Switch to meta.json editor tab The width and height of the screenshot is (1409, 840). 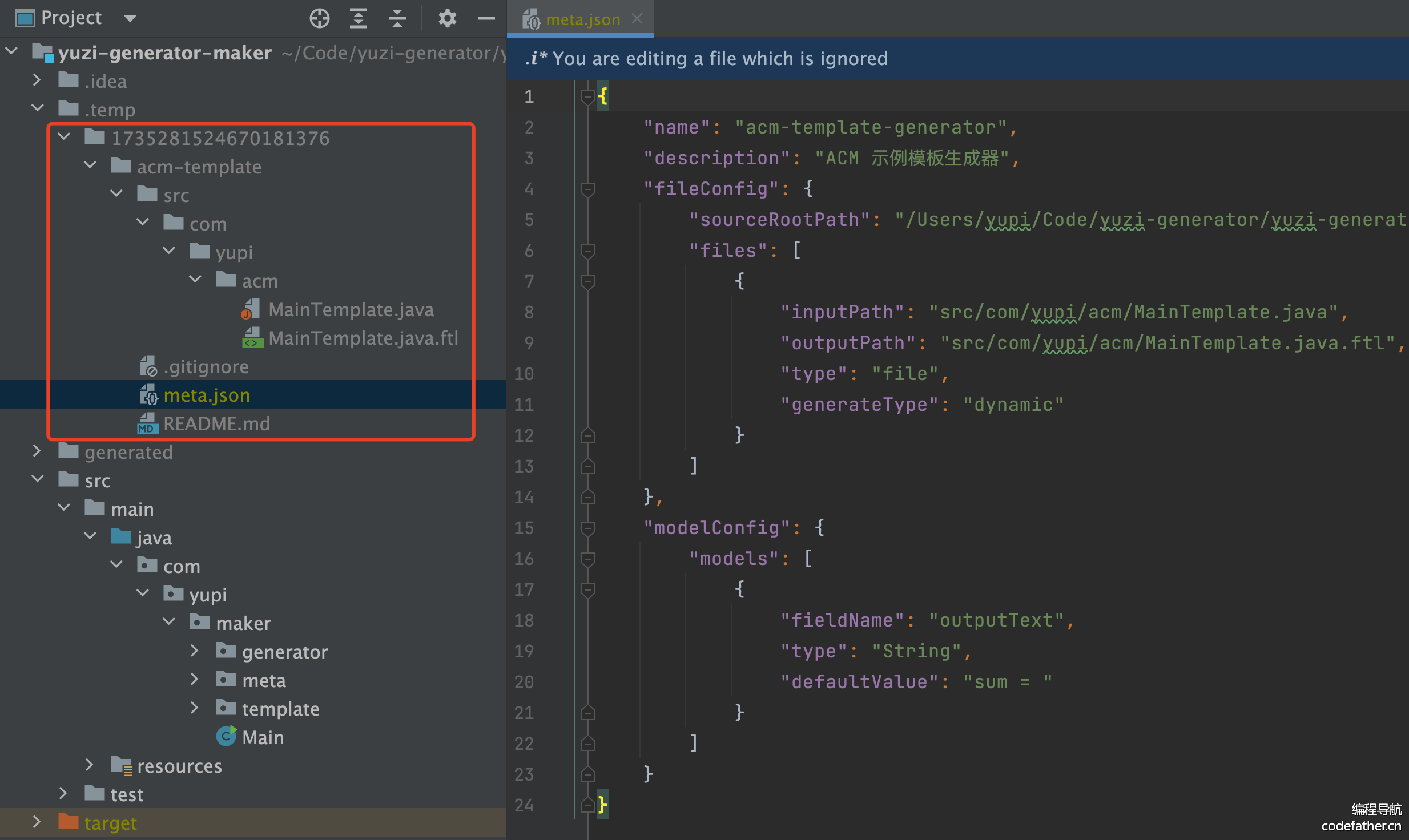(582, 19)
